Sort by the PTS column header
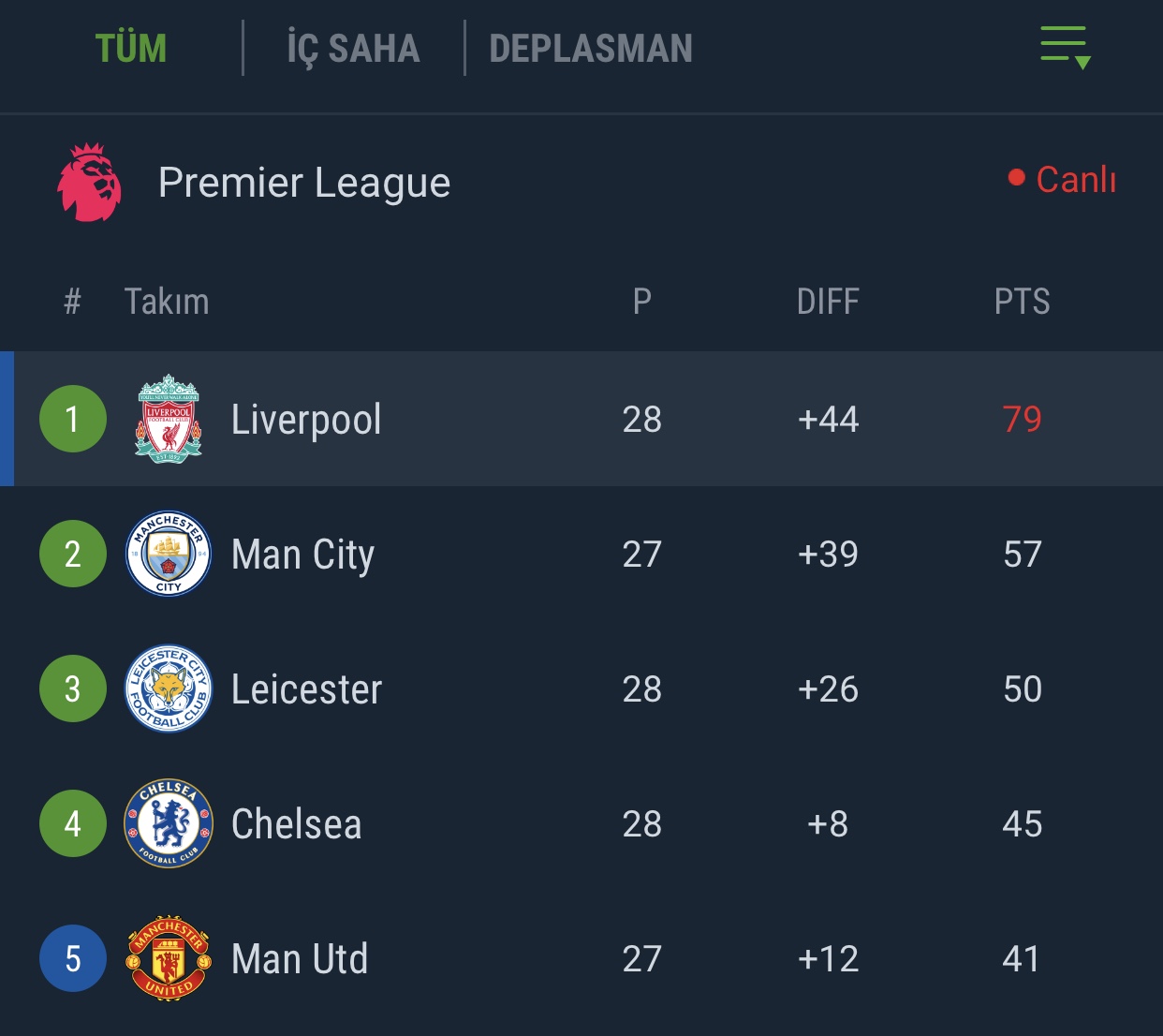This screenshot has height=1036, width=1163. pyautogui.click(x=1022, y=302)
